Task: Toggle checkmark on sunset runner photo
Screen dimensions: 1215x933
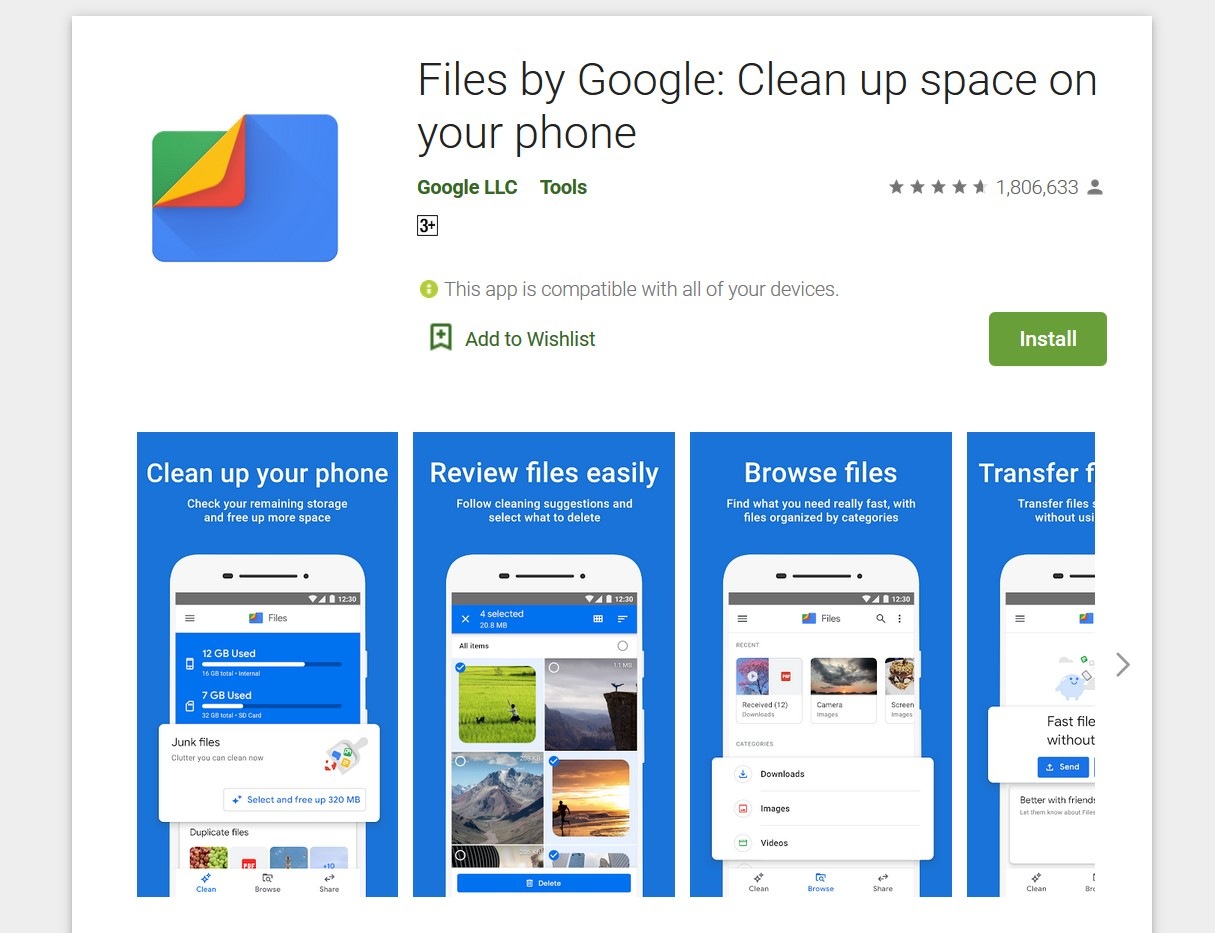Action: (x=554, y=761)
